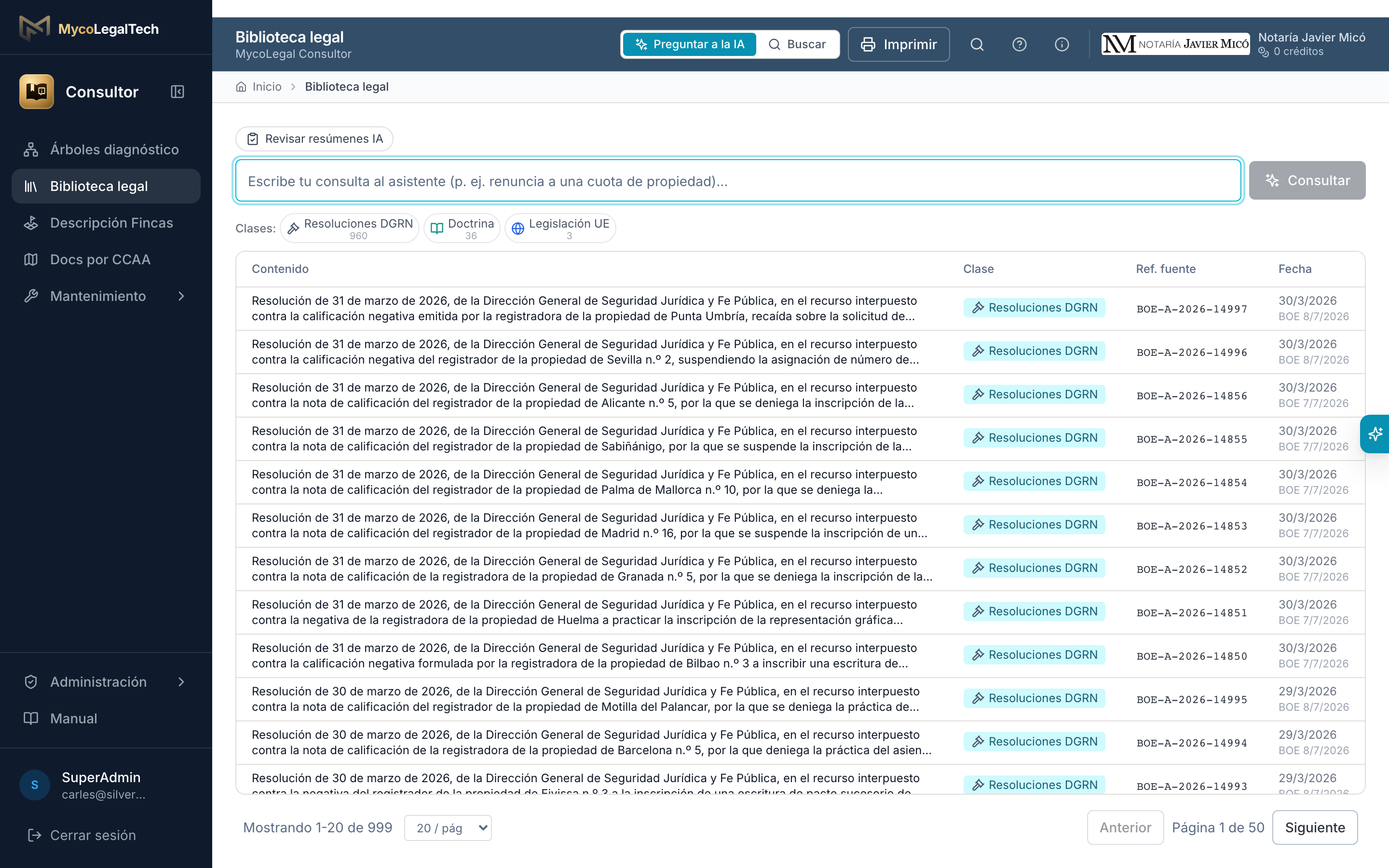
Task: Click the Consultor app book icon
Action: (36, 92)
